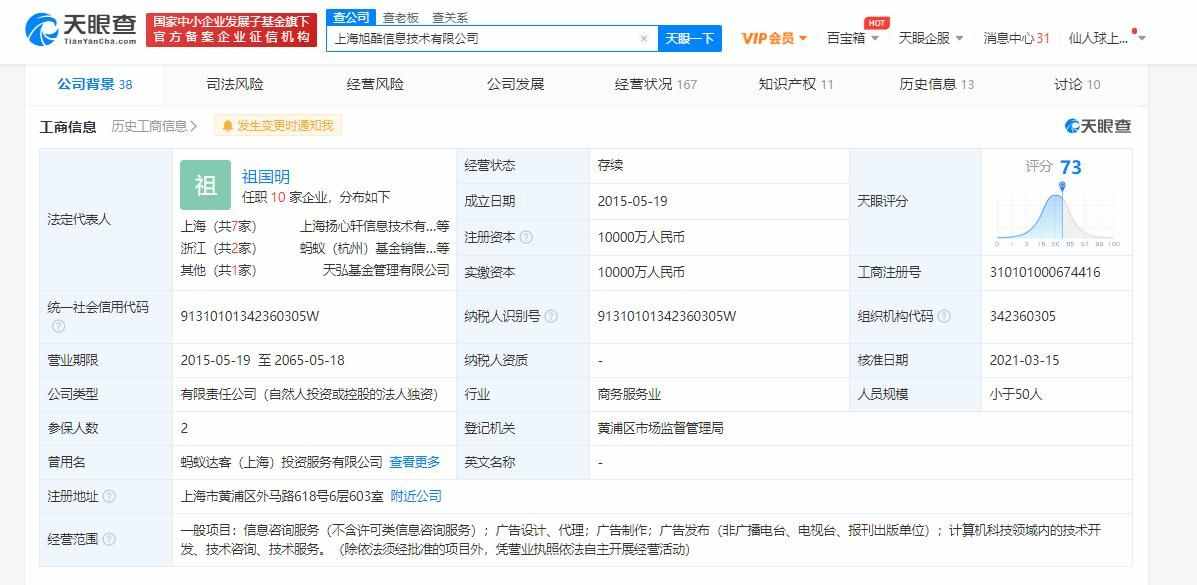Open the 历史信息 tab
The width and height of the screenshot is (1197, 585).
pos(937,84)
